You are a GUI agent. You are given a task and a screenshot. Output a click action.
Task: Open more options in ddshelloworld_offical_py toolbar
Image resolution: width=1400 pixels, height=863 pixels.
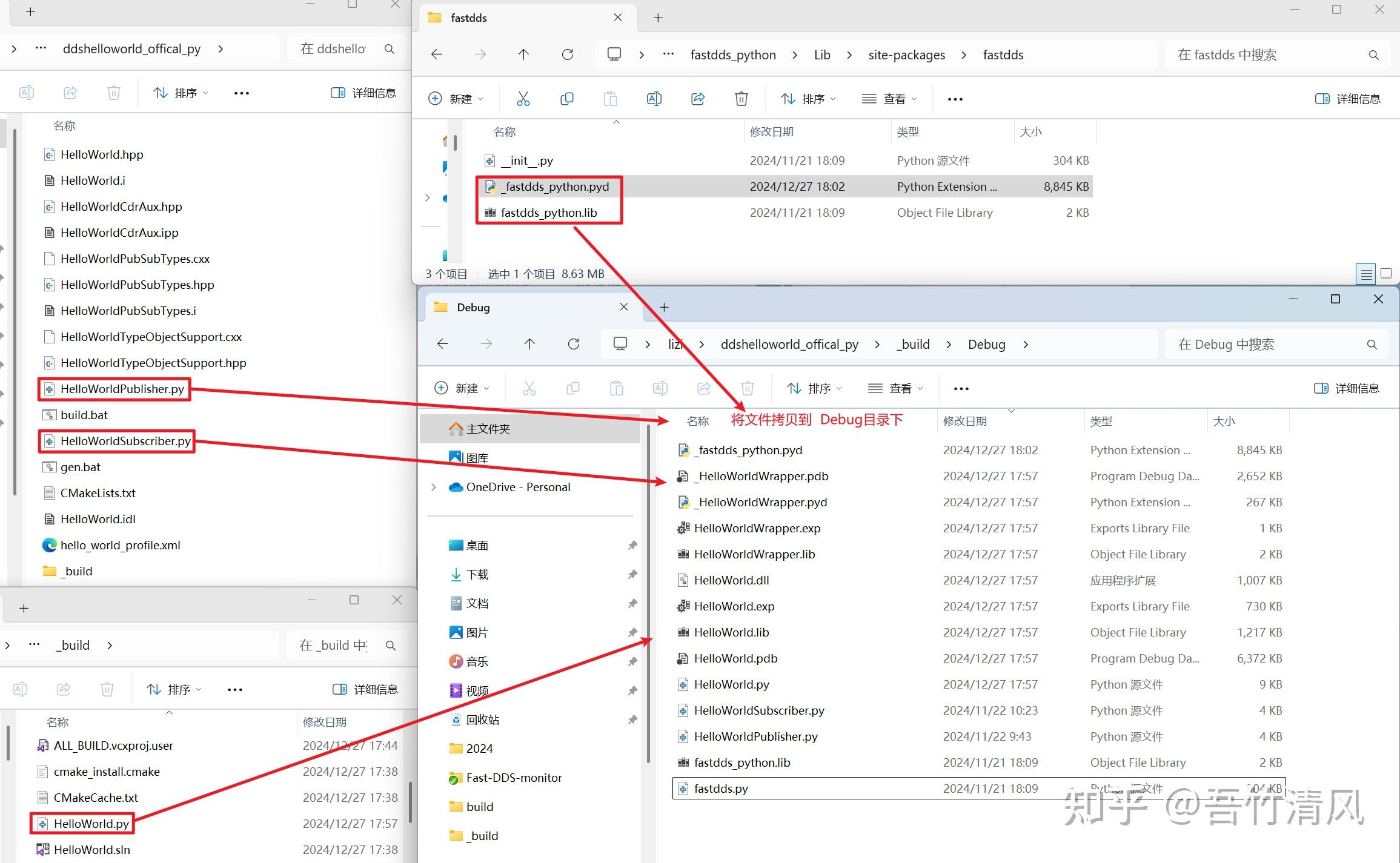pos(241,93)
